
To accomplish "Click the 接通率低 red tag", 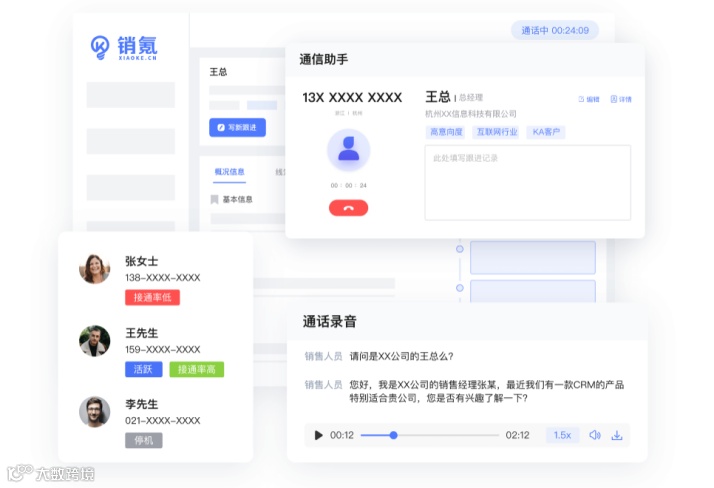I will pyautogui.click(x=153, y=298).
